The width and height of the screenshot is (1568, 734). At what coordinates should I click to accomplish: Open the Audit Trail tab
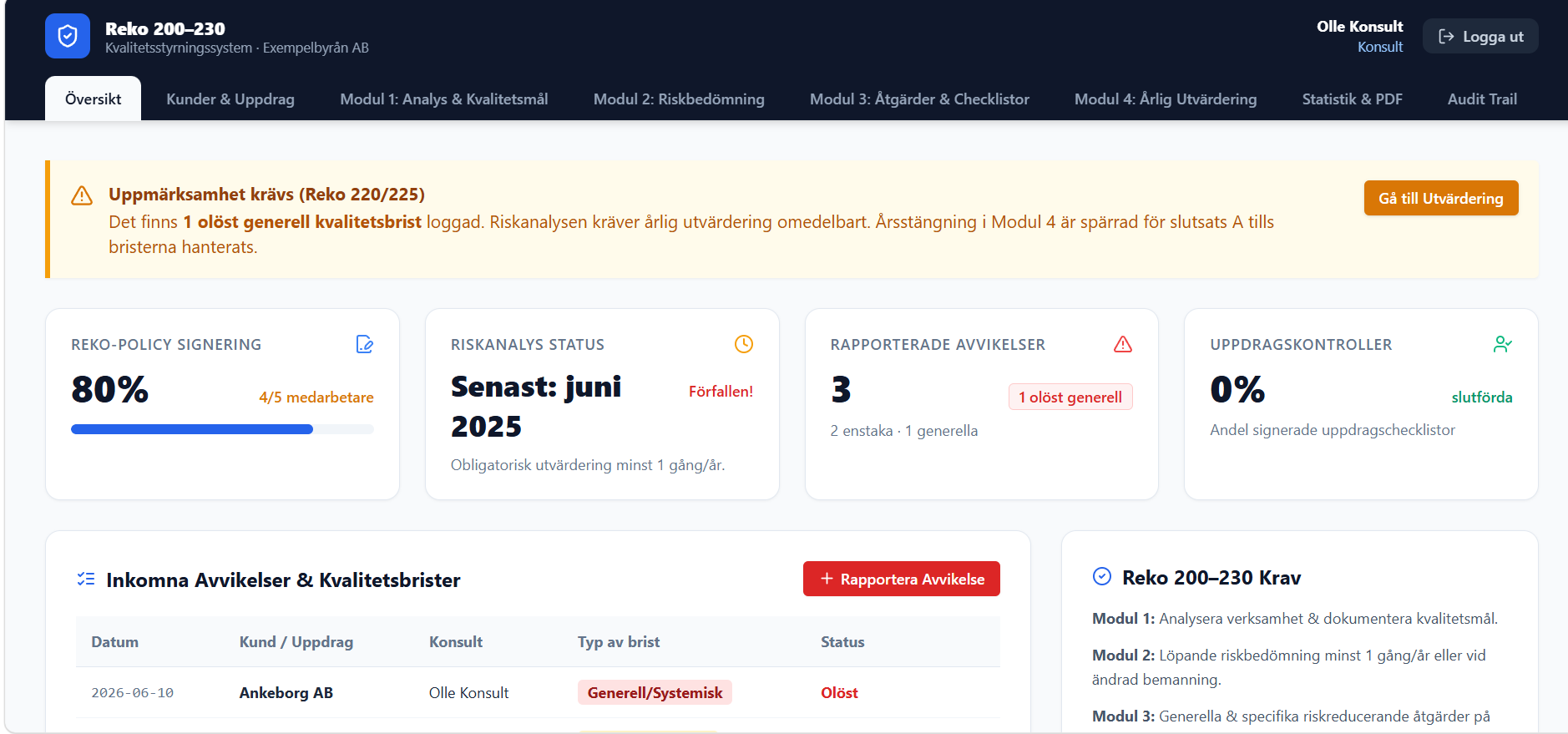tap(1482, 99)
